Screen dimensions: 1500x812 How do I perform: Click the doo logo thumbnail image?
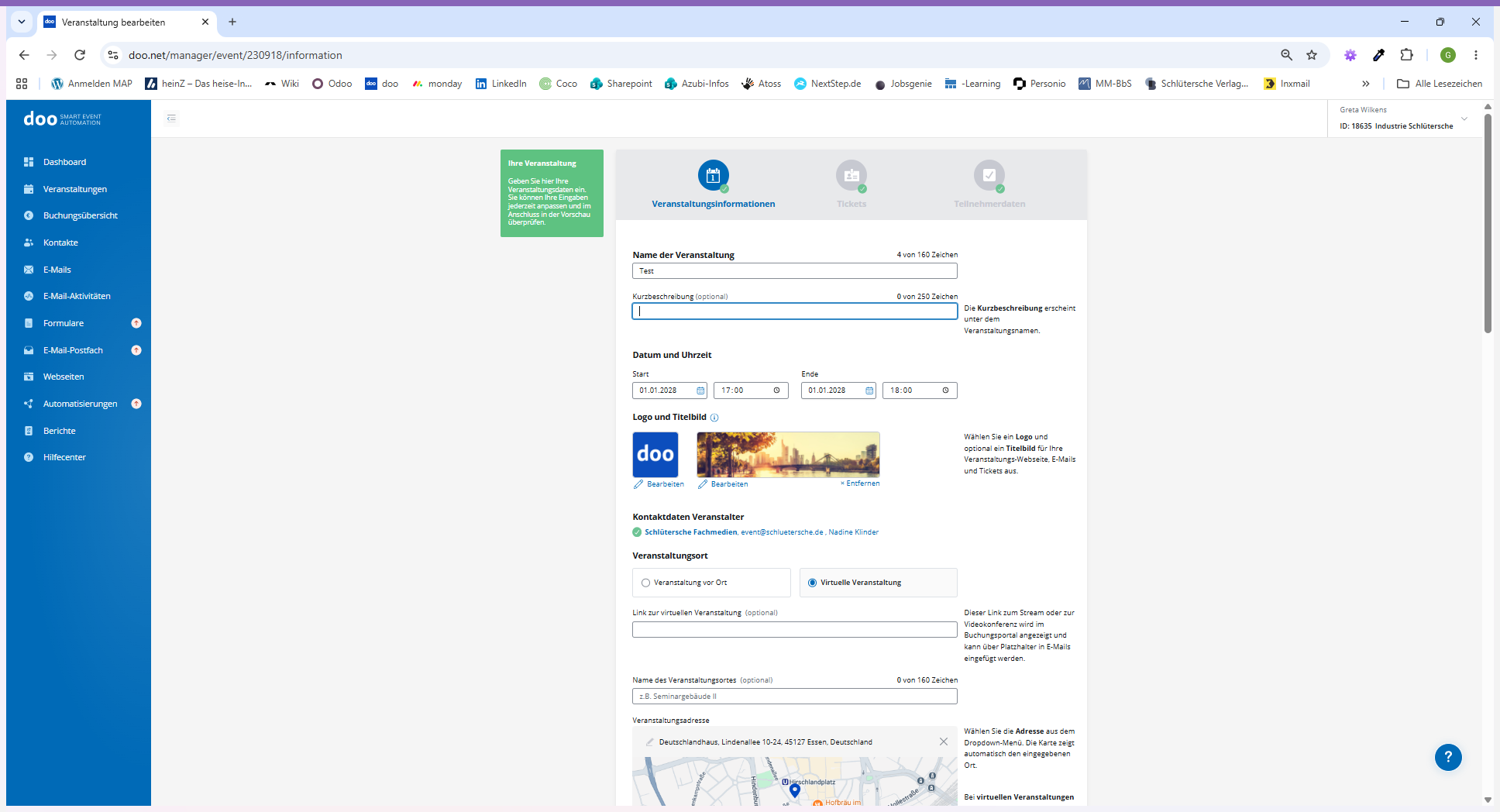[x=655, y=455]
